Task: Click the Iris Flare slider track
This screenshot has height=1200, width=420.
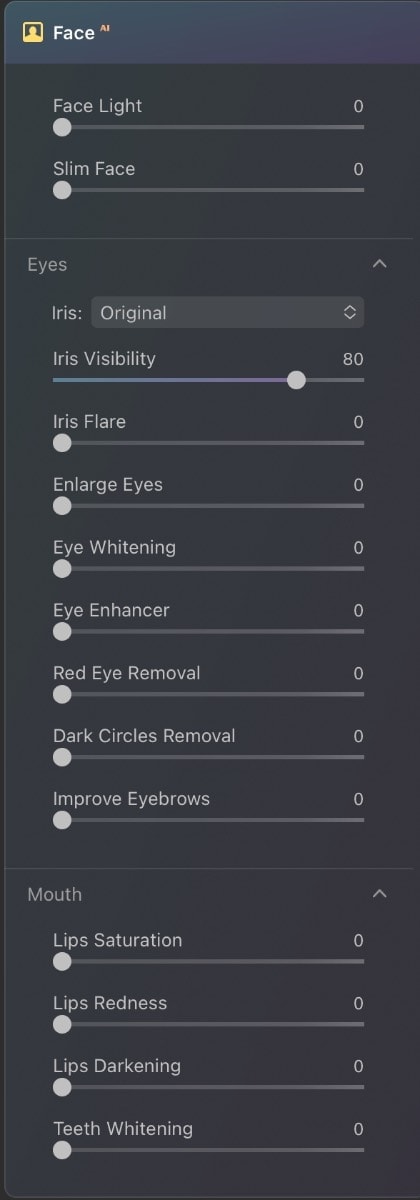Action: tap(208, 443)
